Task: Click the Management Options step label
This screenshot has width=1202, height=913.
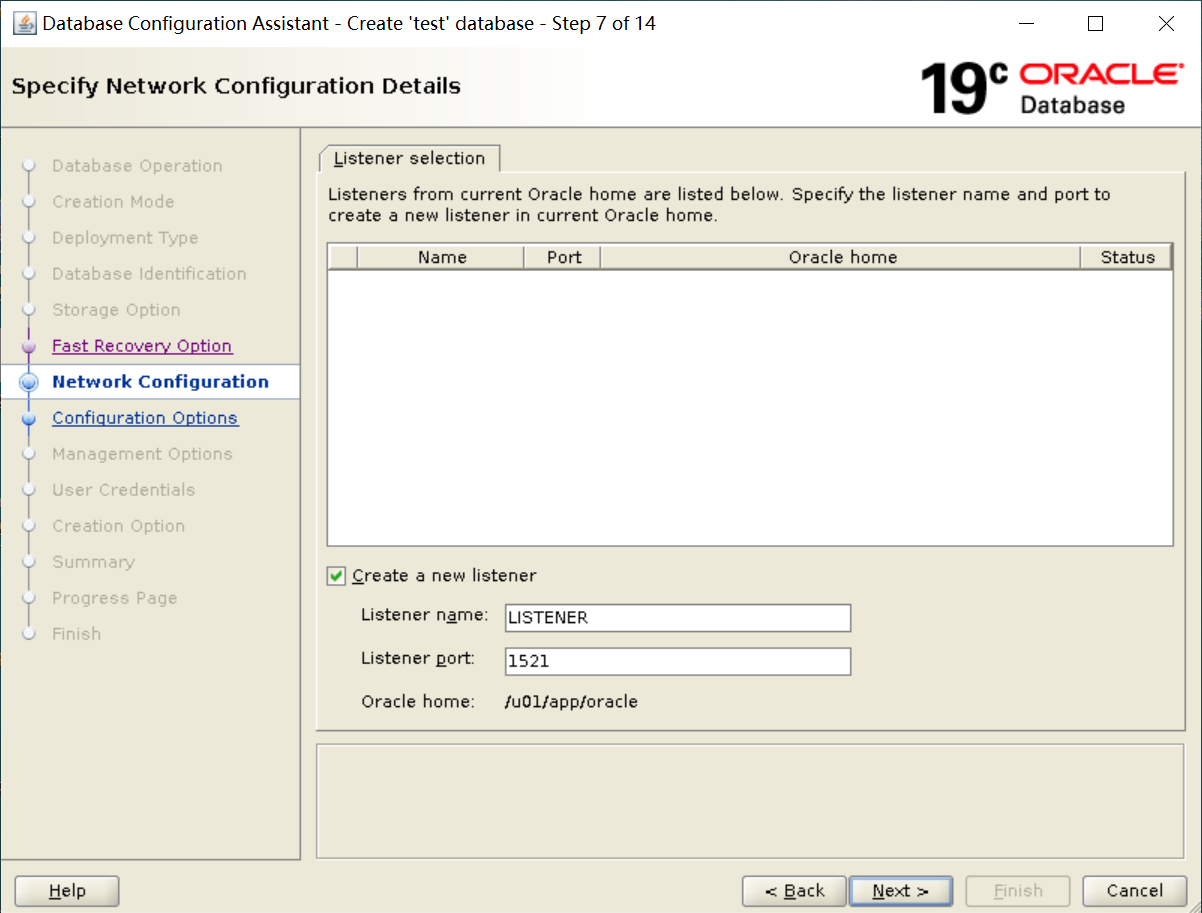Action: click(142, 454)
